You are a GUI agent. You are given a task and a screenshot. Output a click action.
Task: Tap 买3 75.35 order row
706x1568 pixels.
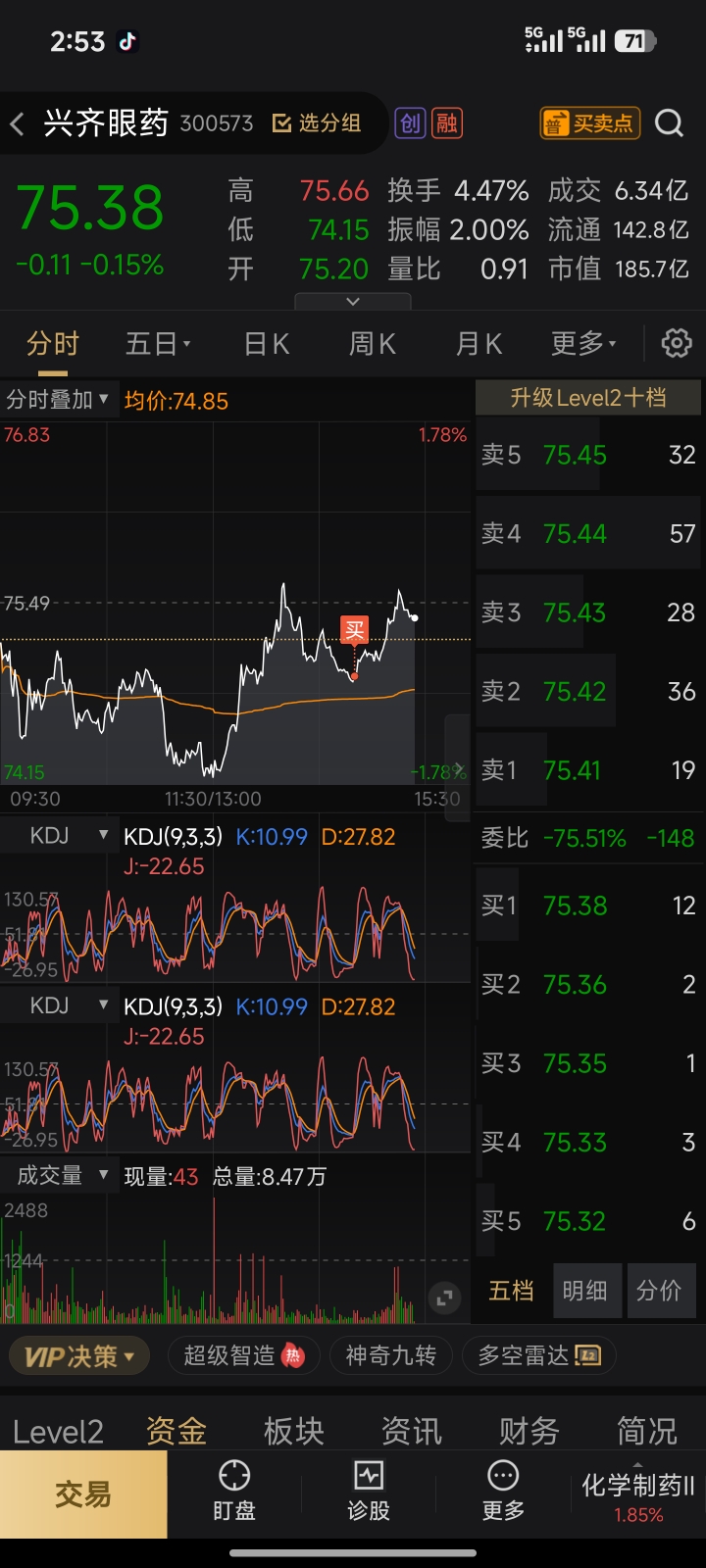click(x=588, y=1063)
